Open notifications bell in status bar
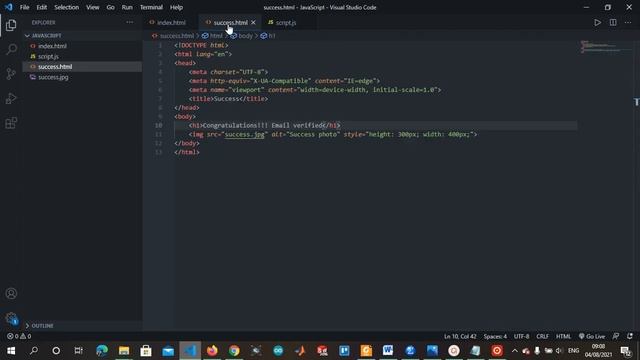640x360 pixels. click(630, 336)
